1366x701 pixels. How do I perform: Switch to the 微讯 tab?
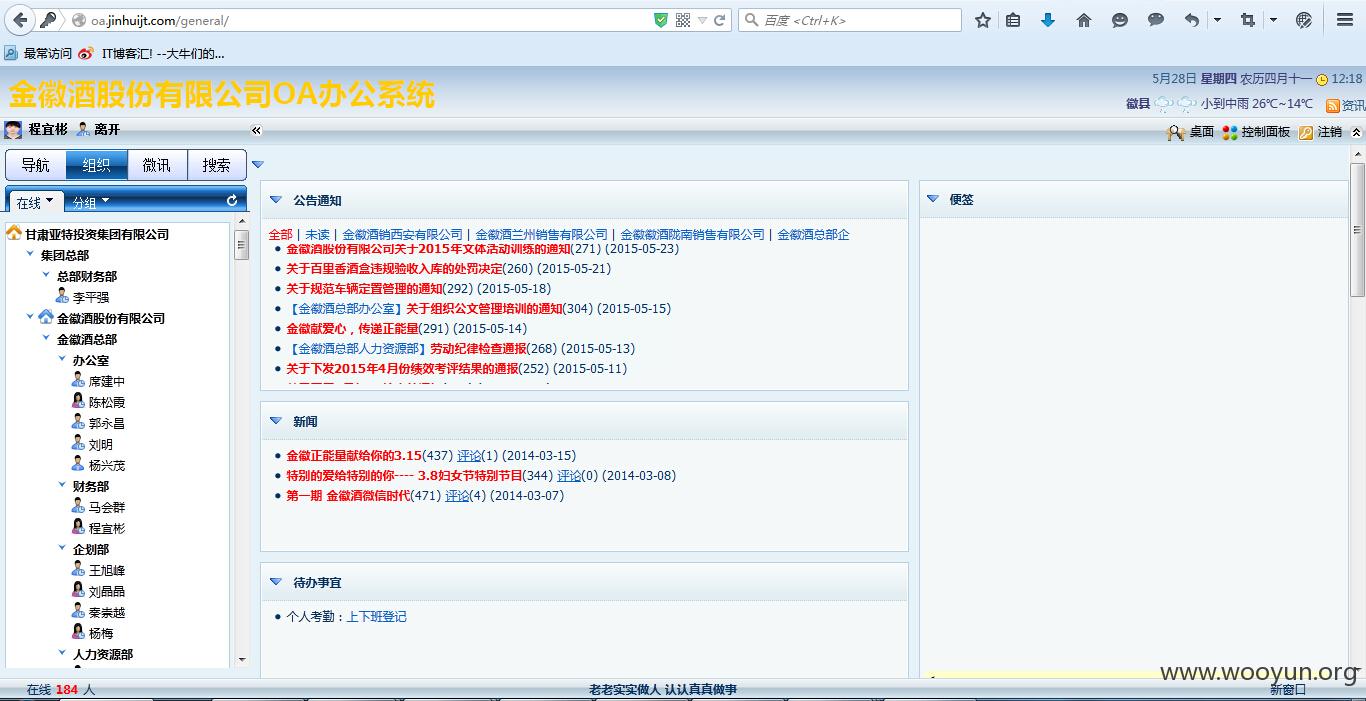coord(157,165)
